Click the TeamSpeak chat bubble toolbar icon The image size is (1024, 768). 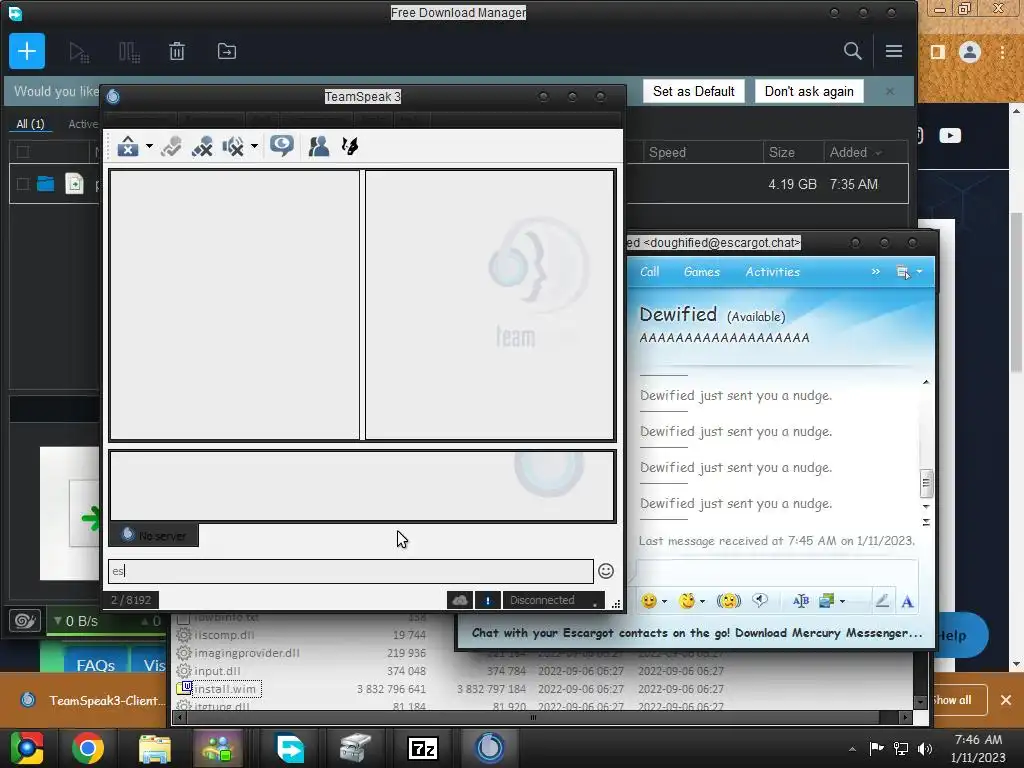click(282, 146)
